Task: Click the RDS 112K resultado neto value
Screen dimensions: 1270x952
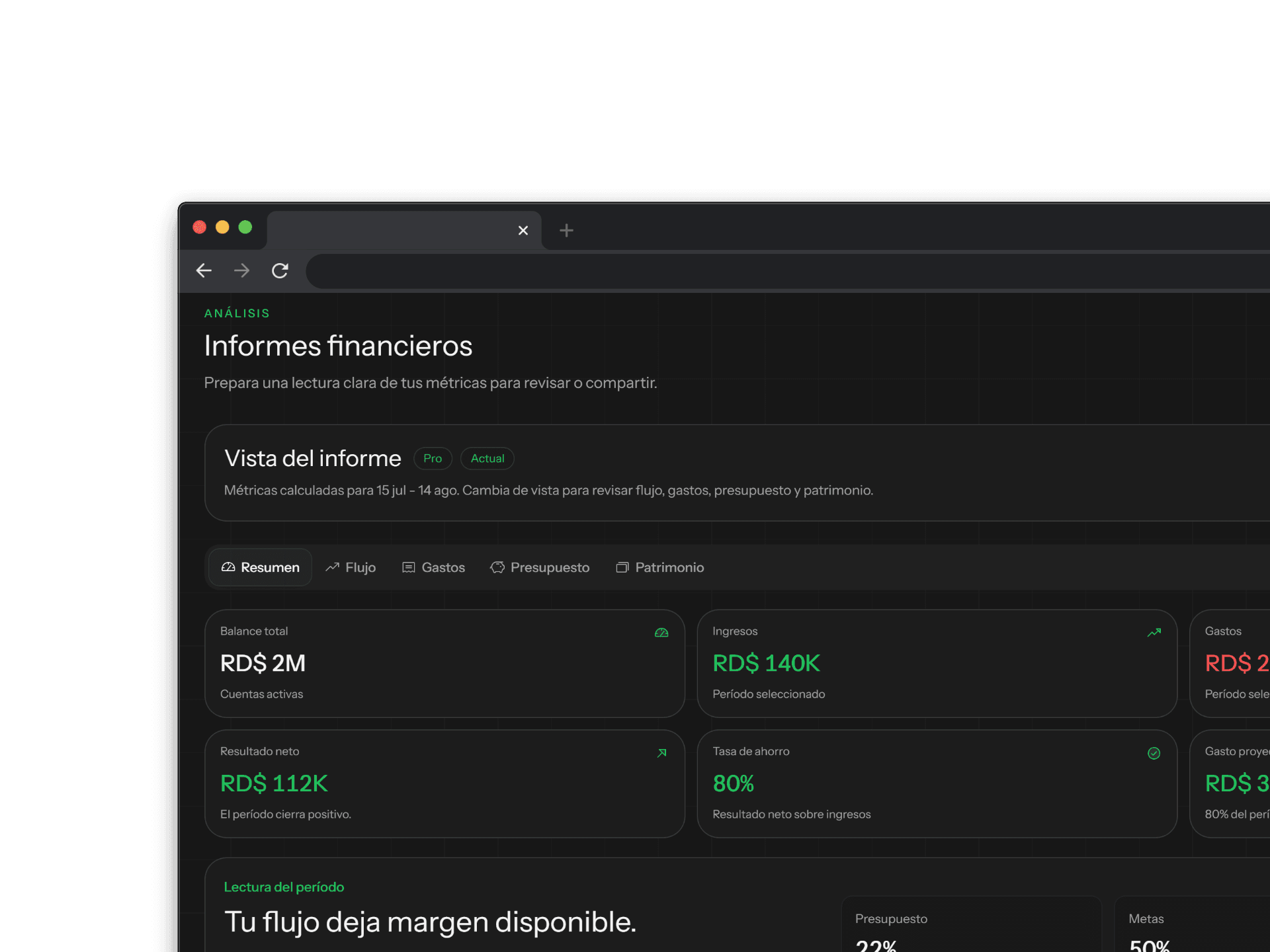Action: [274, 783]
